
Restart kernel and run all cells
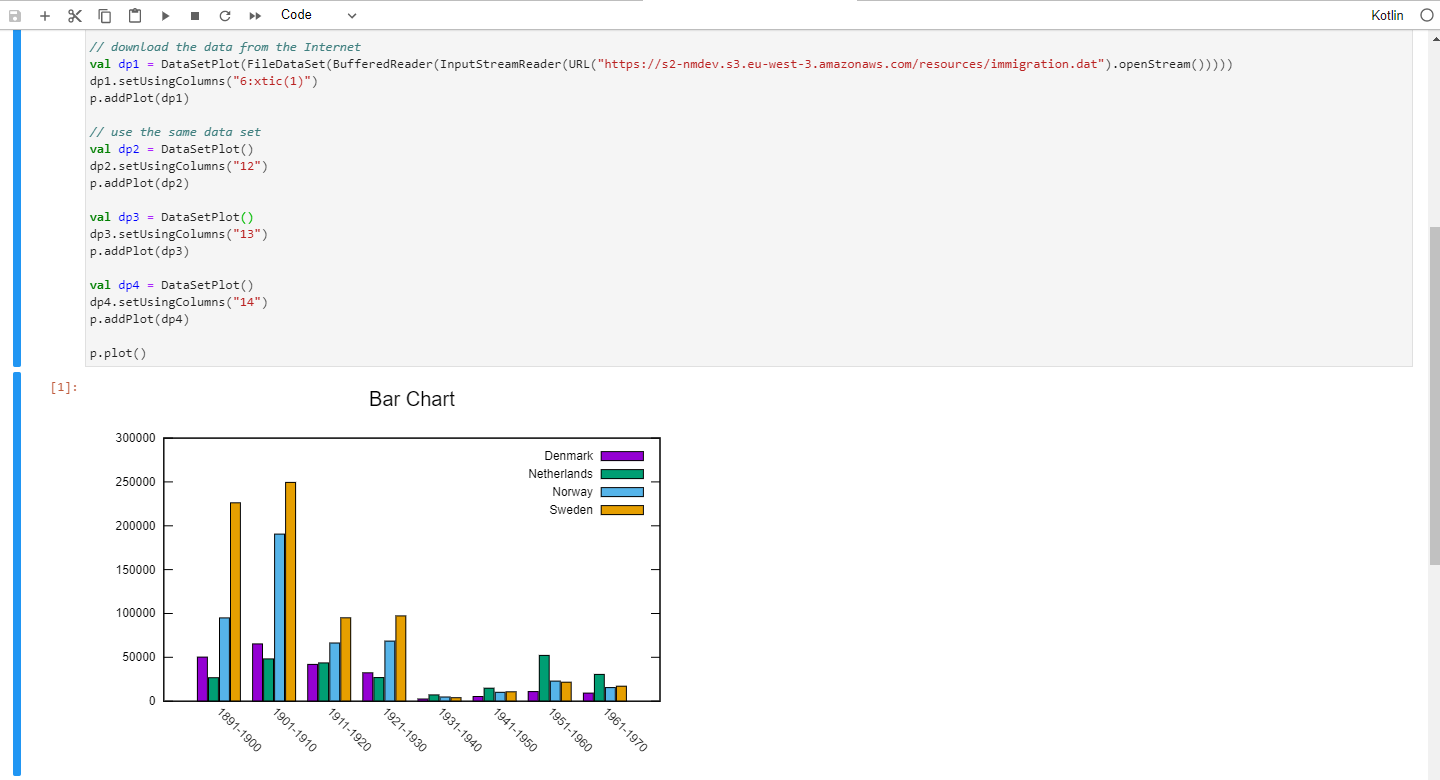[x=254, y=15]
